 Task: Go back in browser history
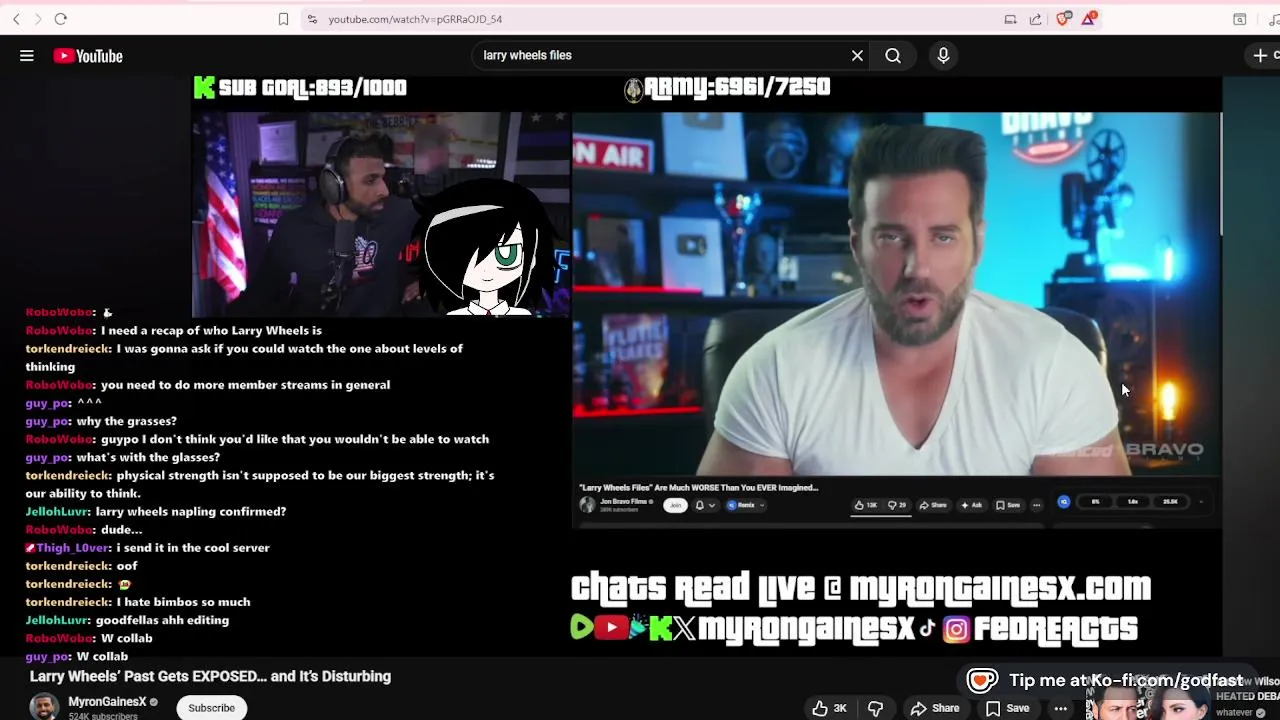tap(16, 19)
